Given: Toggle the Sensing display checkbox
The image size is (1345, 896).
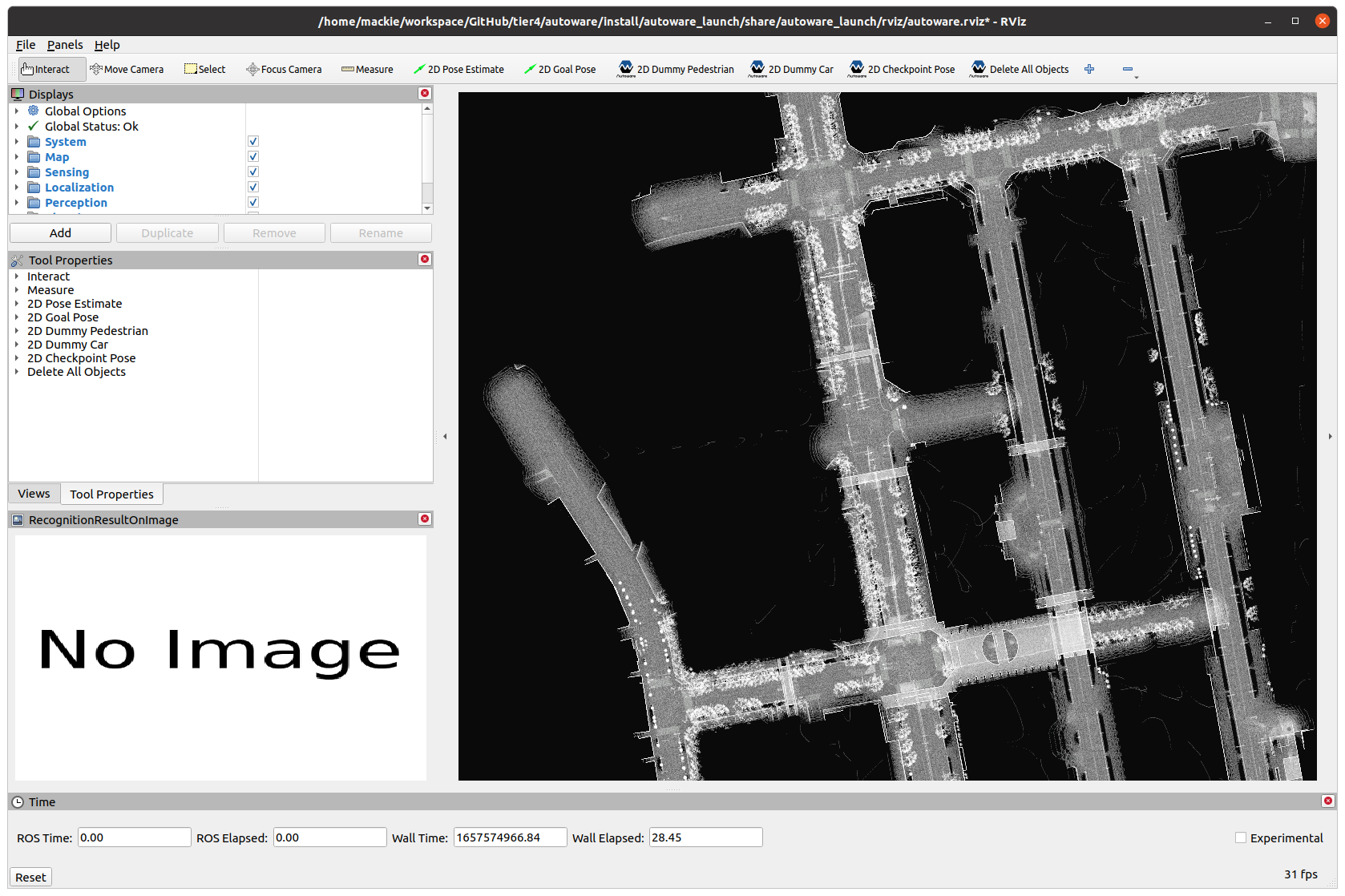Looking at the screenshot, I should point(253,172).
